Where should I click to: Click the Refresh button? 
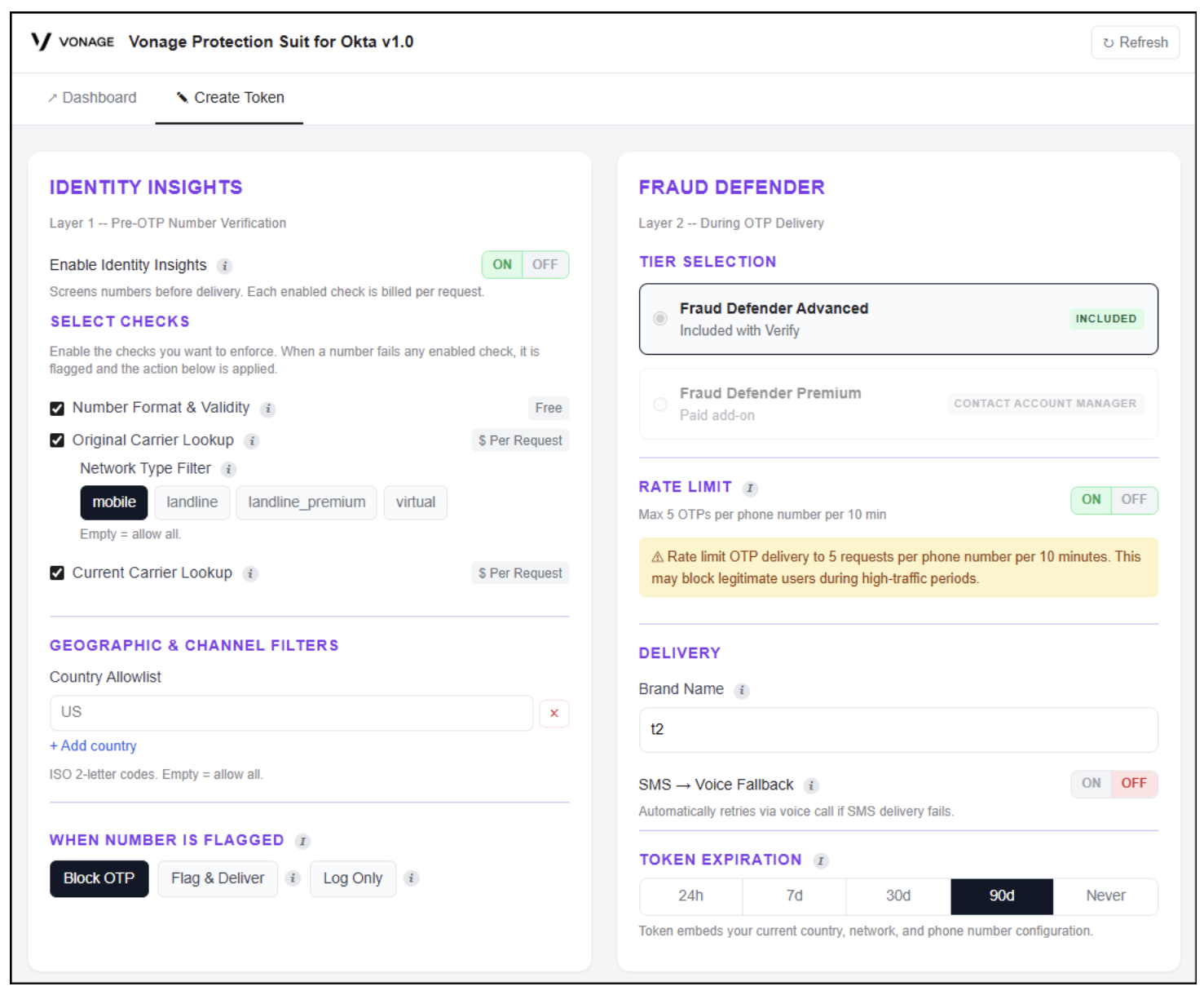[1136, 42]
